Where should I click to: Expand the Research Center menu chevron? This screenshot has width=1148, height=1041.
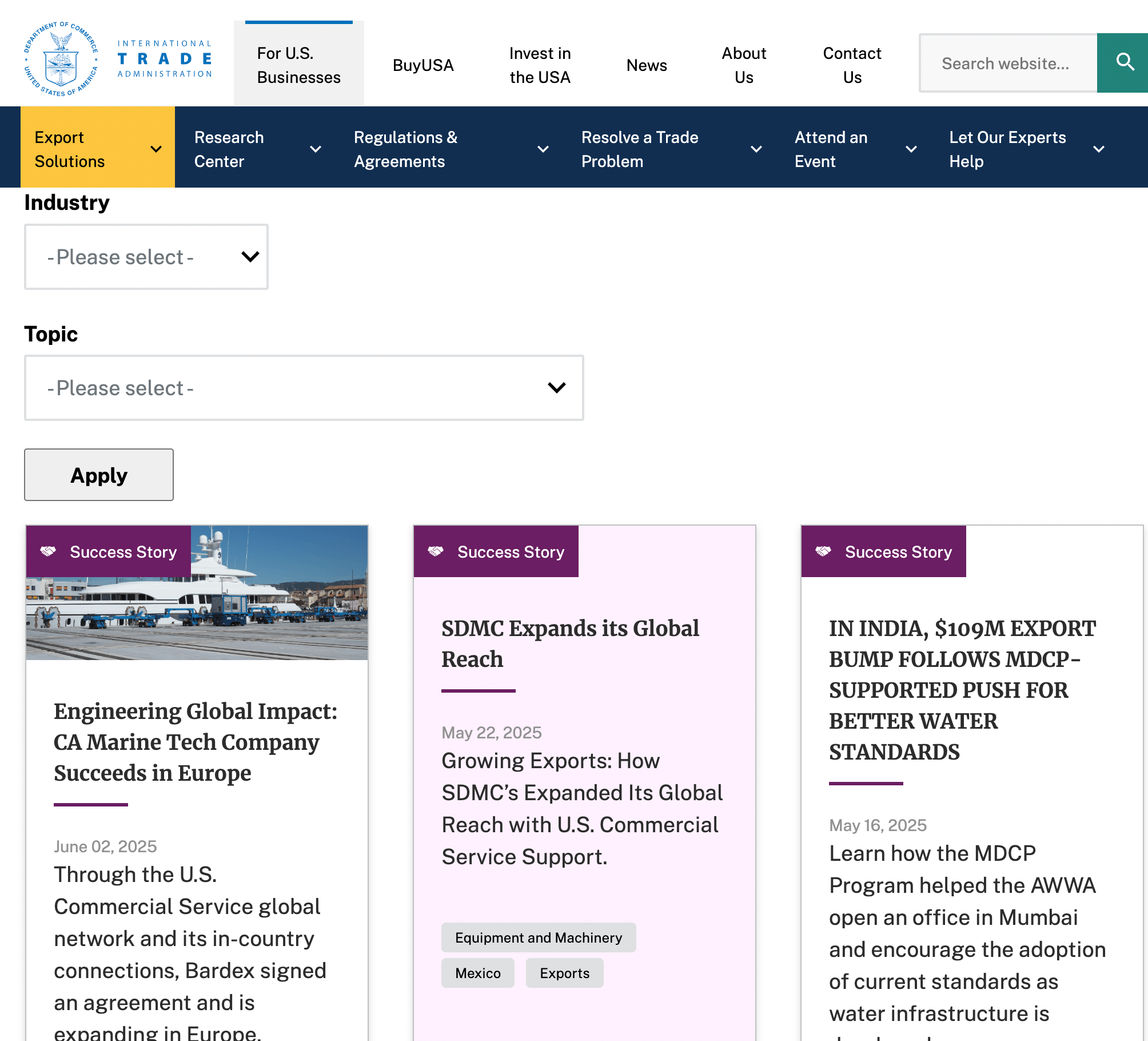[315, 149]
